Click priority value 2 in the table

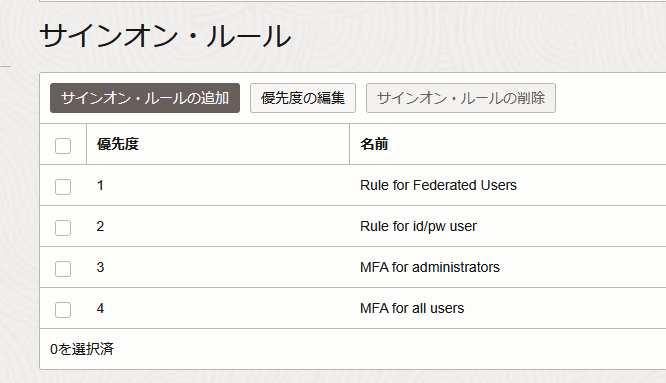[x=100, y=226]
